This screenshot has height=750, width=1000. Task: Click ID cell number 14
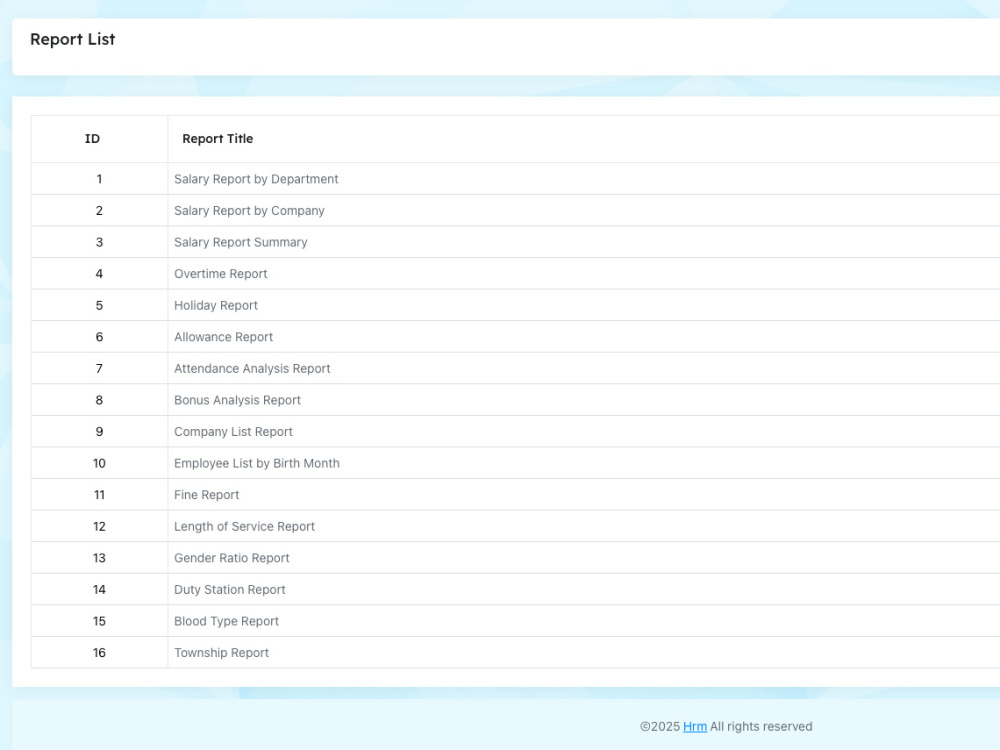[99, 589]
